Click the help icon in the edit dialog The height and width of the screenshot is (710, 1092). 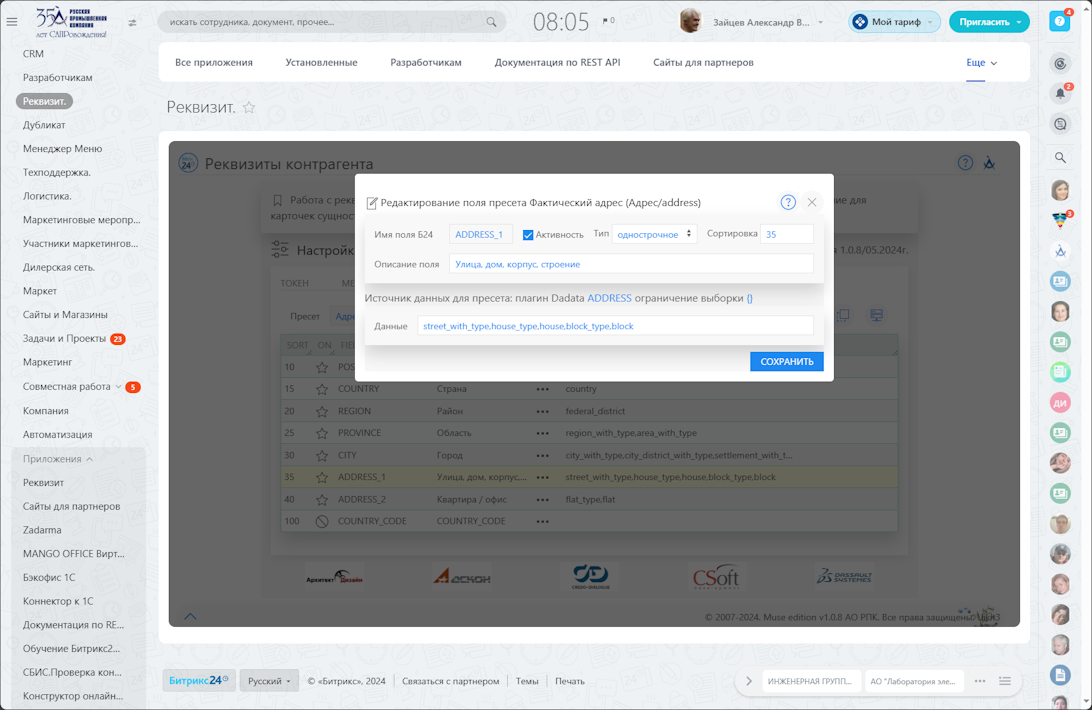point(788,202)
